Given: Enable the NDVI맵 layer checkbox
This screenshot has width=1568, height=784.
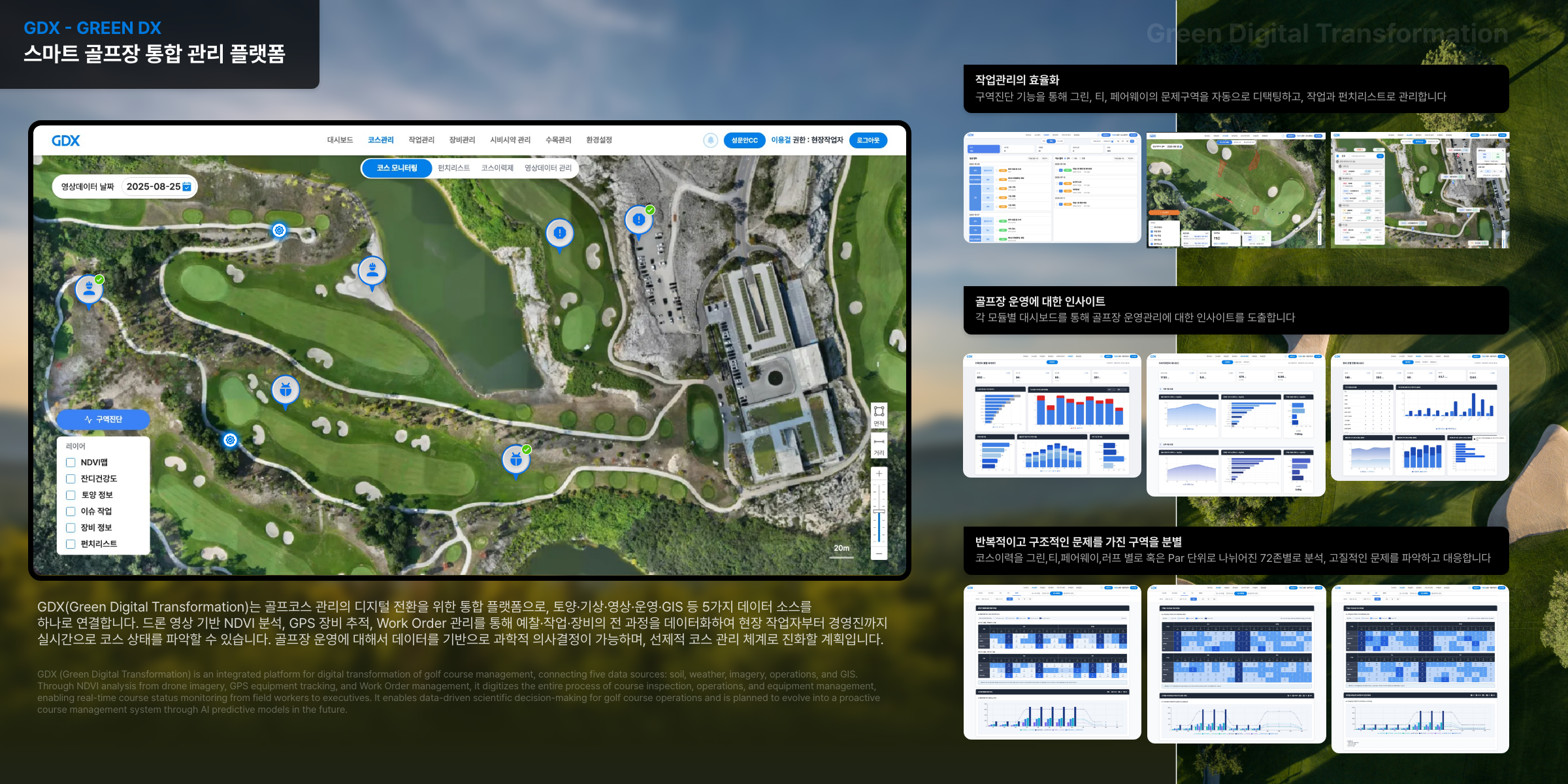Looking at the screenshot, I should [71, 463].
